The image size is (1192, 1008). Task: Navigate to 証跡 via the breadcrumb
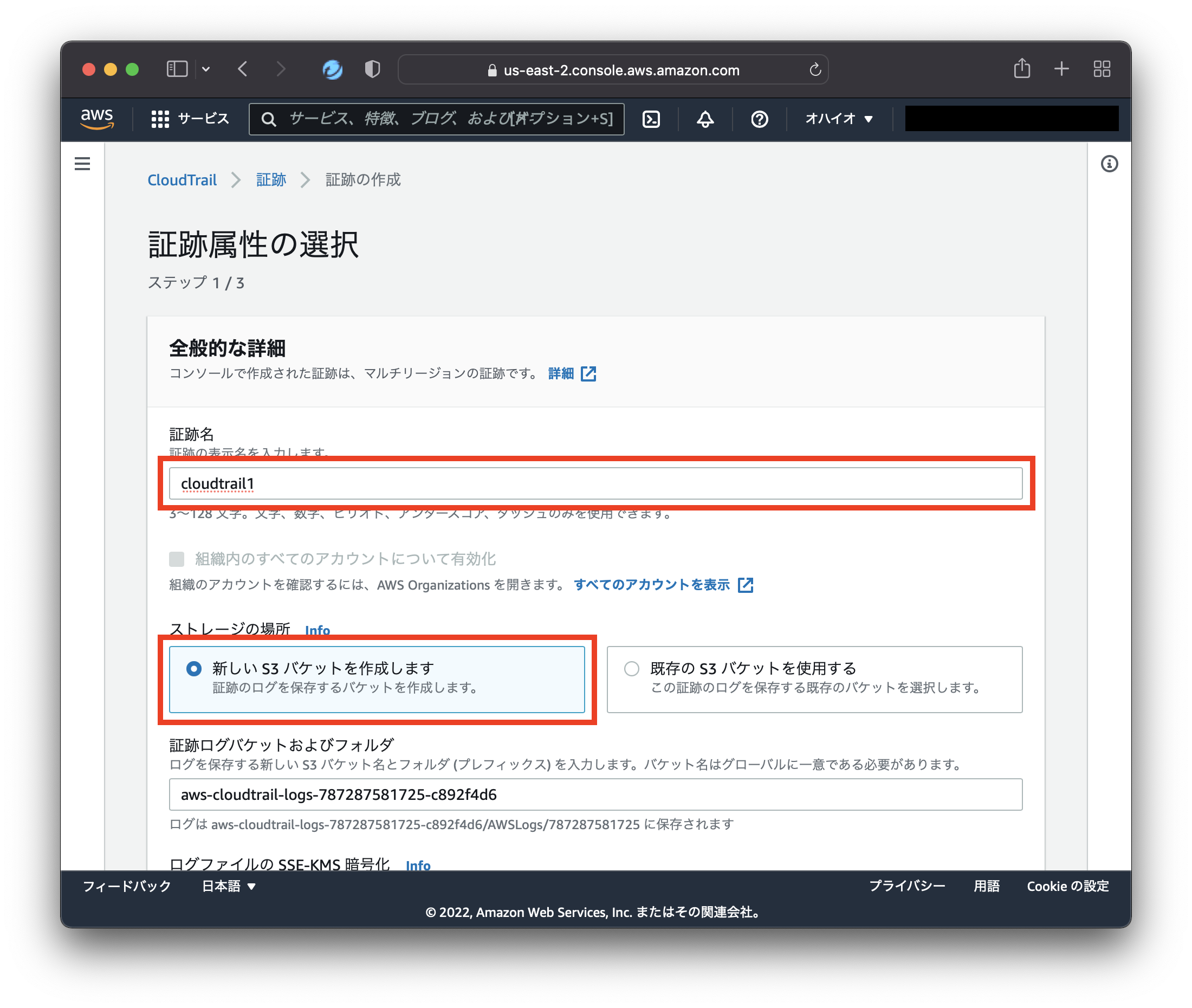pos(271,179)
